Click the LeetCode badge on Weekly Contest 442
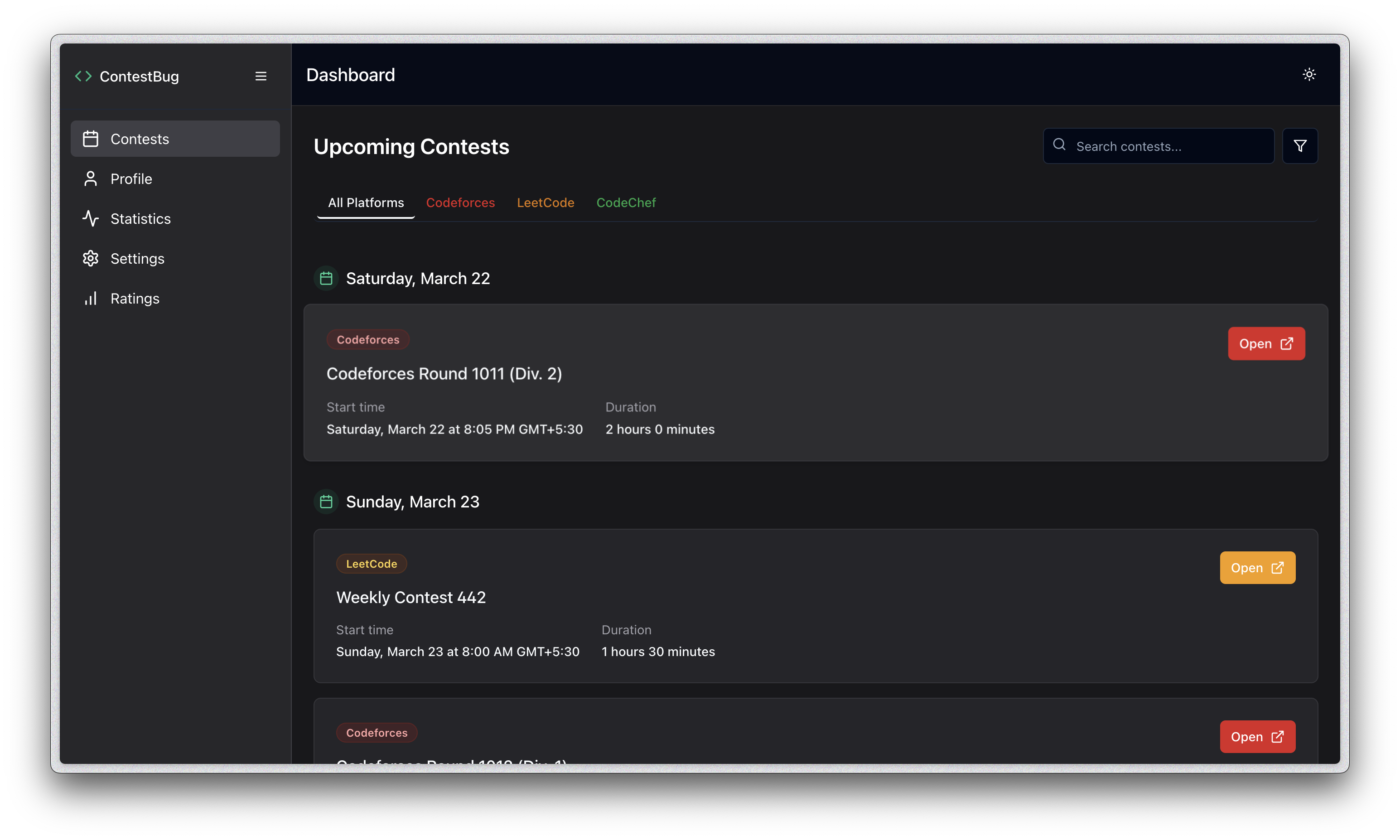 tap(371, 564)
